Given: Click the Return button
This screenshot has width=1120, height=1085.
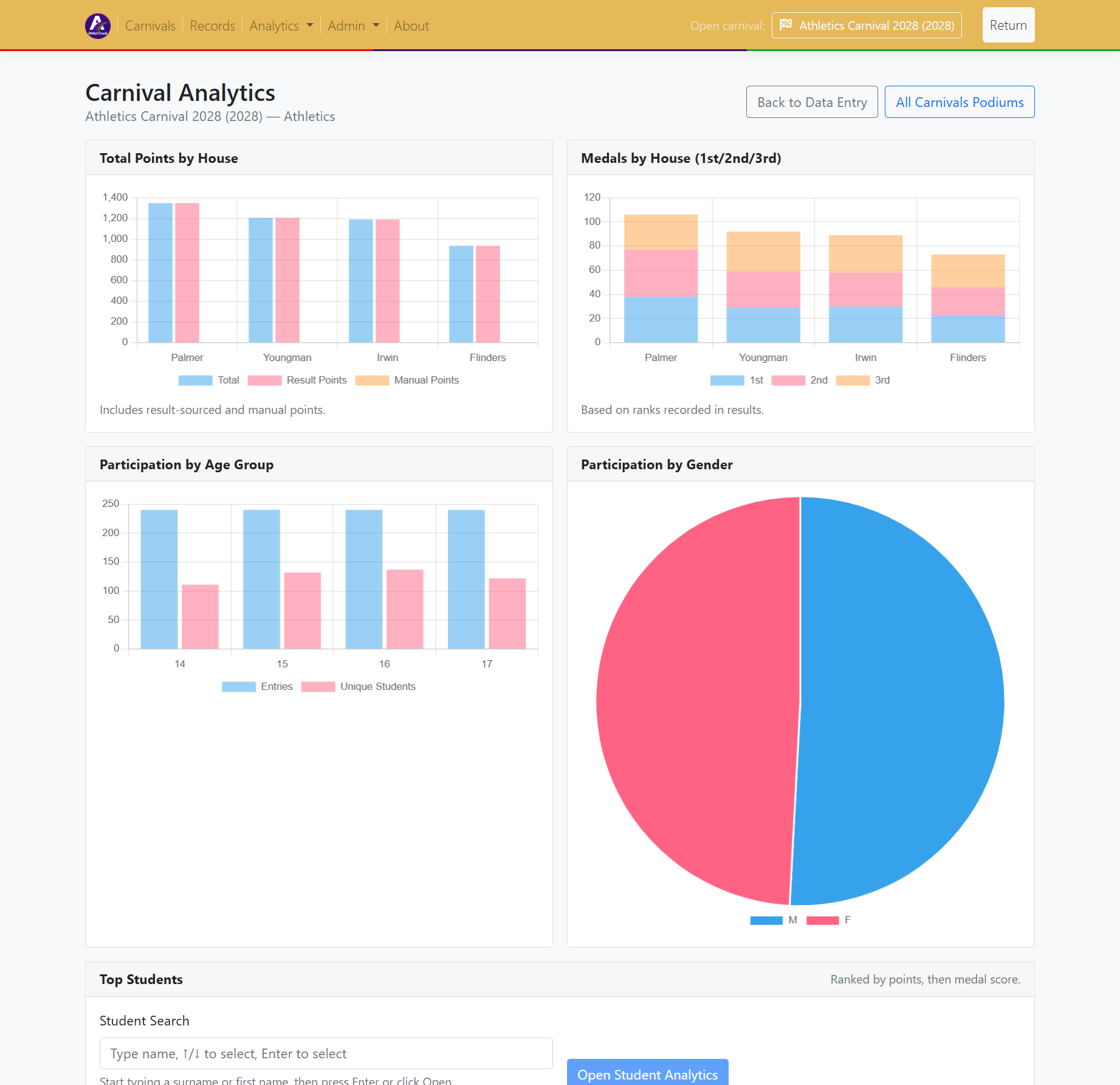Looking at the screenshot, I should pos(1008,25).
